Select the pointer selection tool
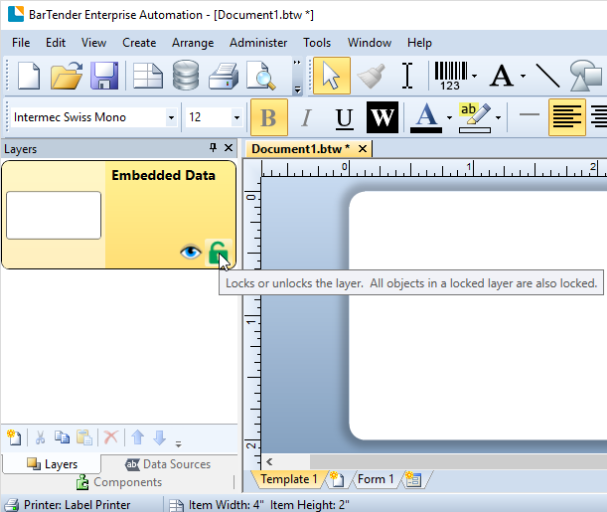Screen dimensions: 607x512 pos(331,76)
